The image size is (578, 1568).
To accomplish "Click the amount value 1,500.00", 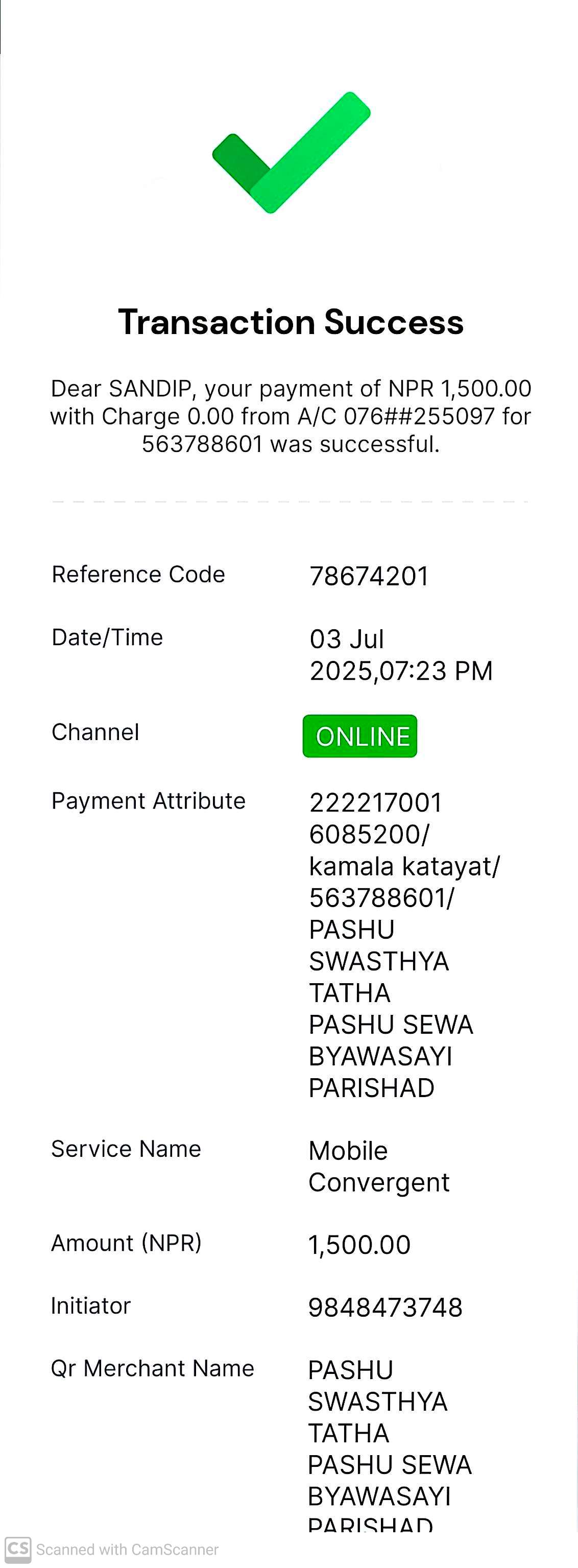I will pyautogui.click(x=359, y=1244).
